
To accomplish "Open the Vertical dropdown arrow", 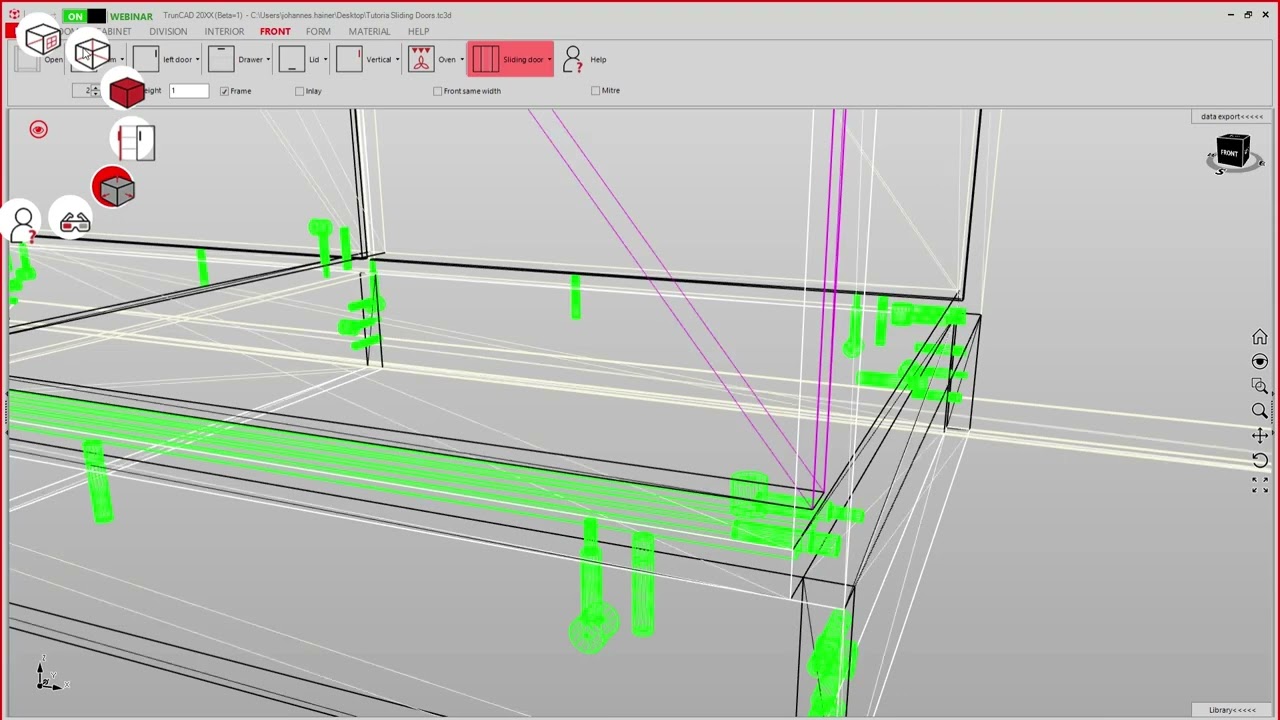I will (397, 60).
